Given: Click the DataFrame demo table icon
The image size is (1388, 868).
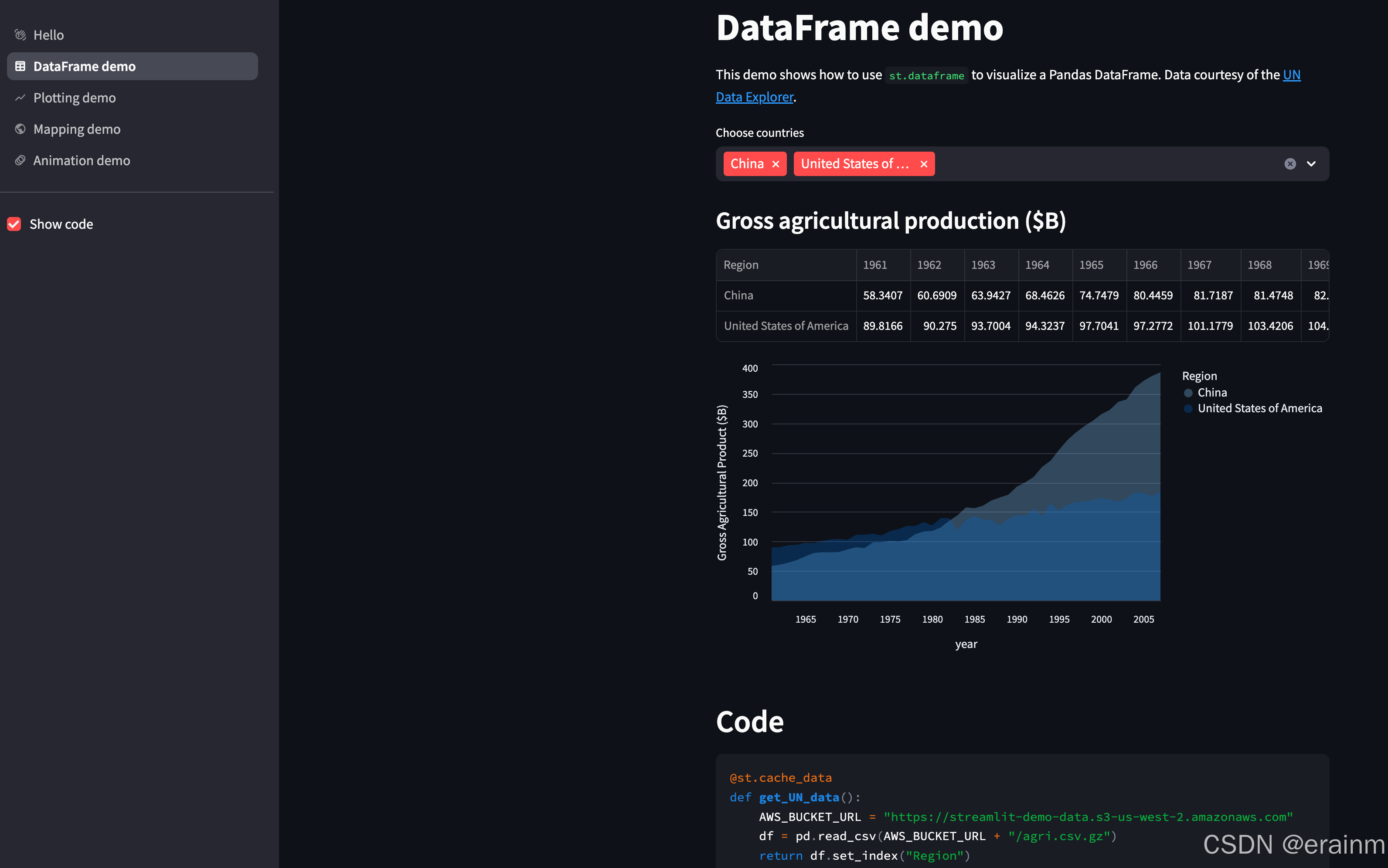Looking at the screenshot, I should 20,67.
